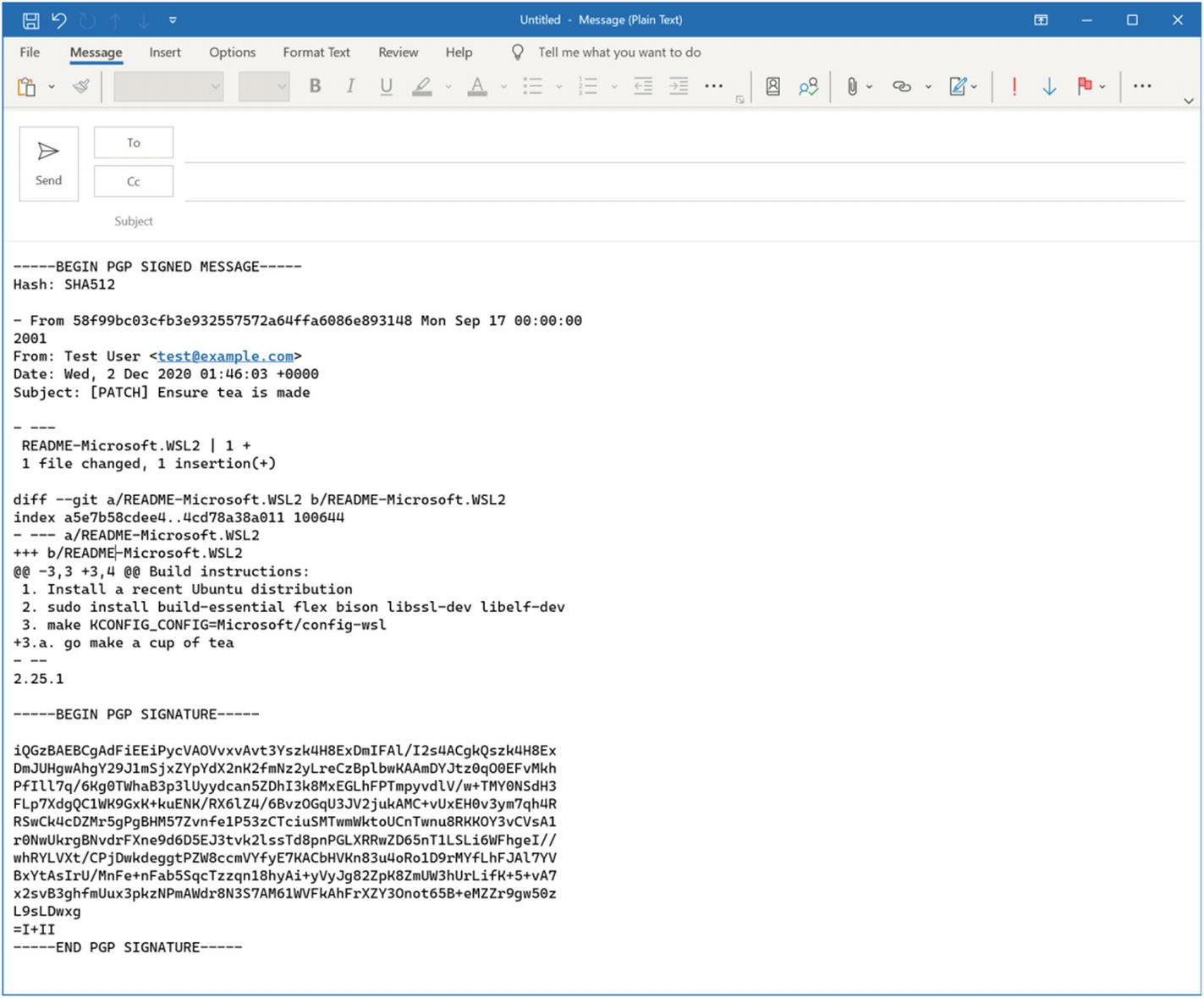Click the Cc button

(x=134, y=181)
